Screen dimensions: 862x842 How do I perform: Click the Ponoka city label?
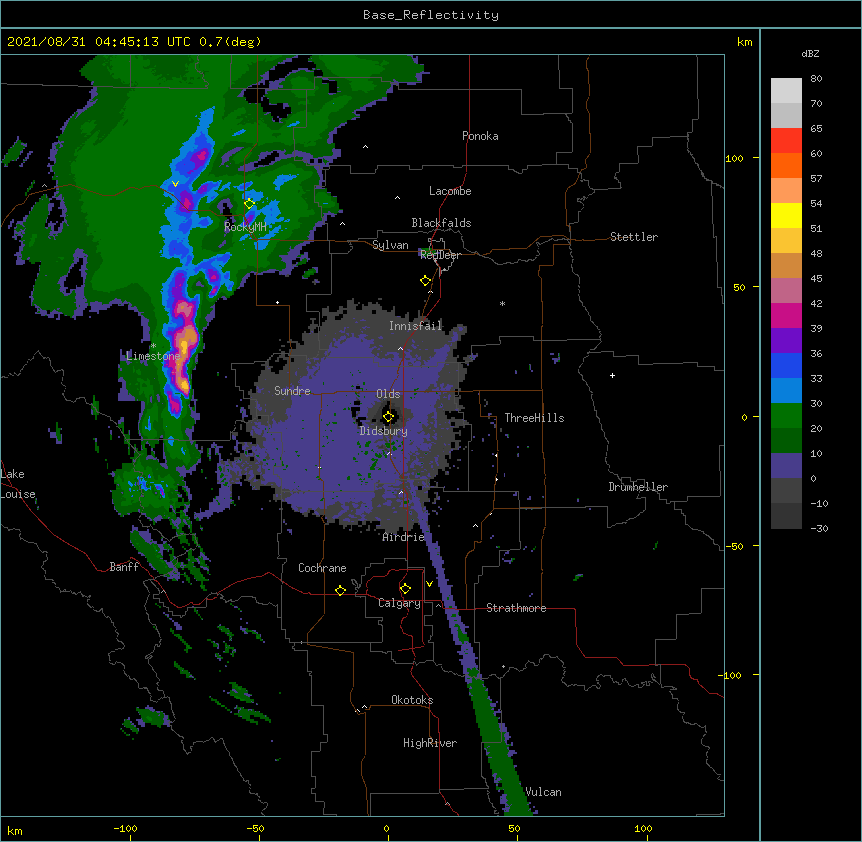pyautogui.click(x=480, y=136)
